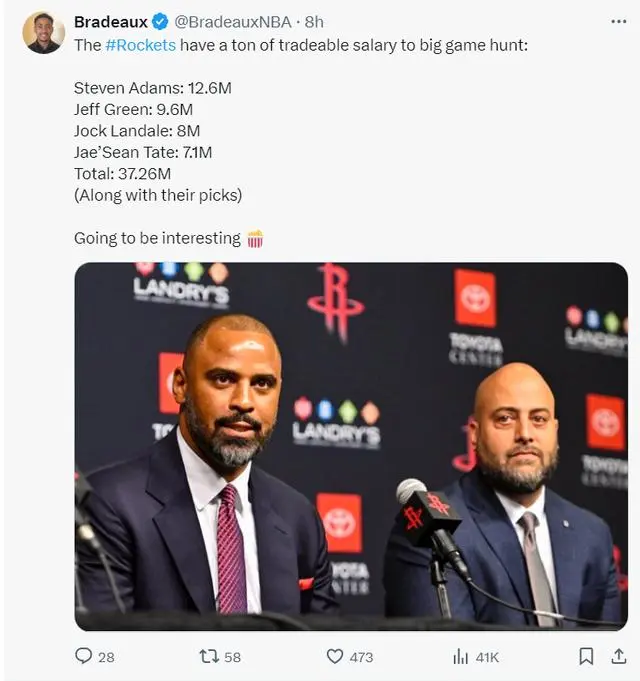Viewport: 640px width, 681px height.
Task: Expand the Rockets press conference photo
Action: (351, 446)
